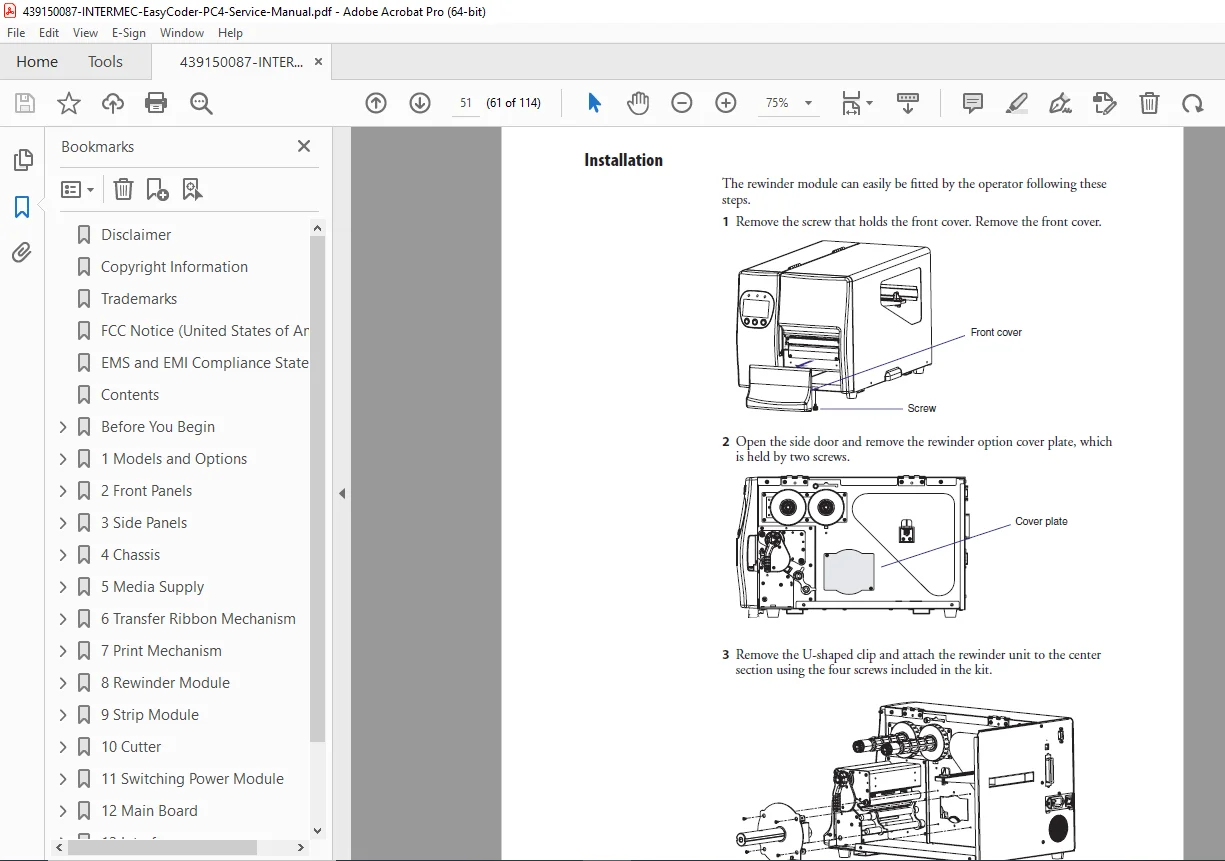This screenshot has height=861, width=1225.
Task: Go to previous page arrow
Action: pos(376,103)
